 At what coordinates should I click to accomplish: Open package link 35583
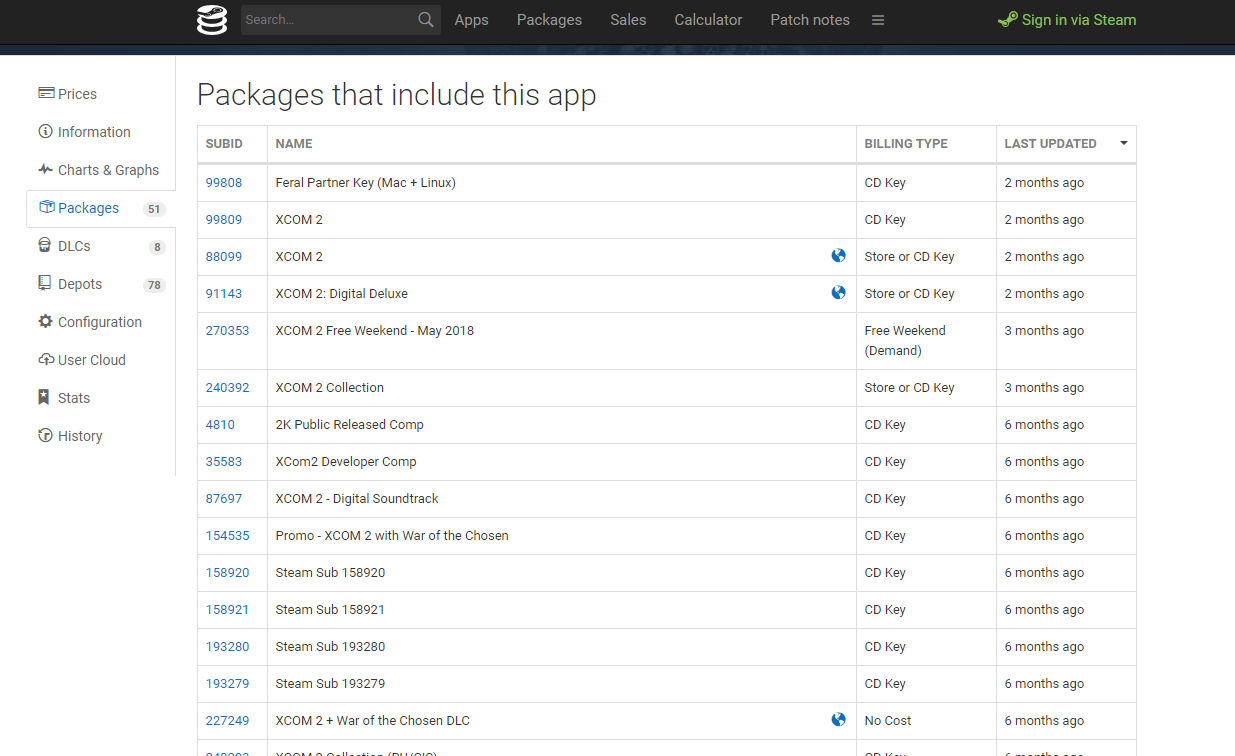(x=224, y=462)
